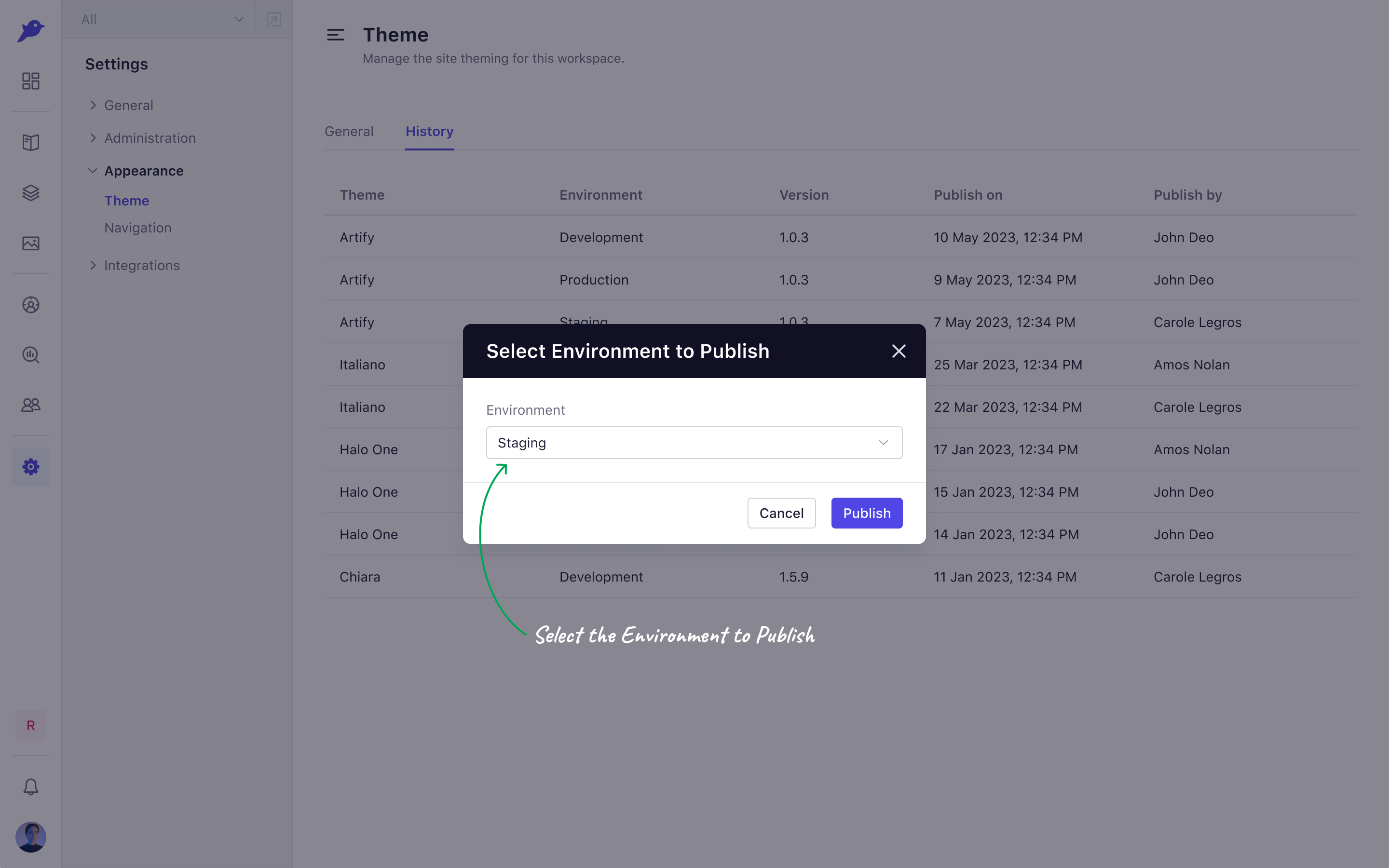Open the Environment Staging dropdown
Viewport: 1389px width, 868px height.
coord(694,443)
